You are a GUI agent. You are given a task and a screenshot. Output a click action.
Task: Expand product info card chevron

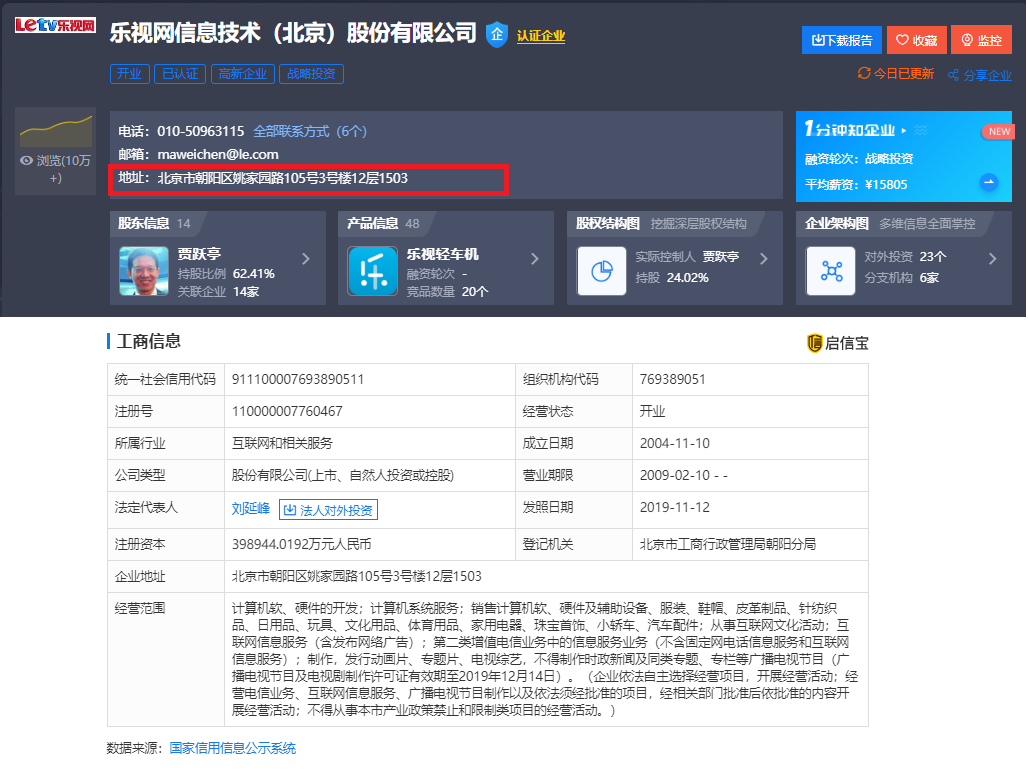coord(535,259)
